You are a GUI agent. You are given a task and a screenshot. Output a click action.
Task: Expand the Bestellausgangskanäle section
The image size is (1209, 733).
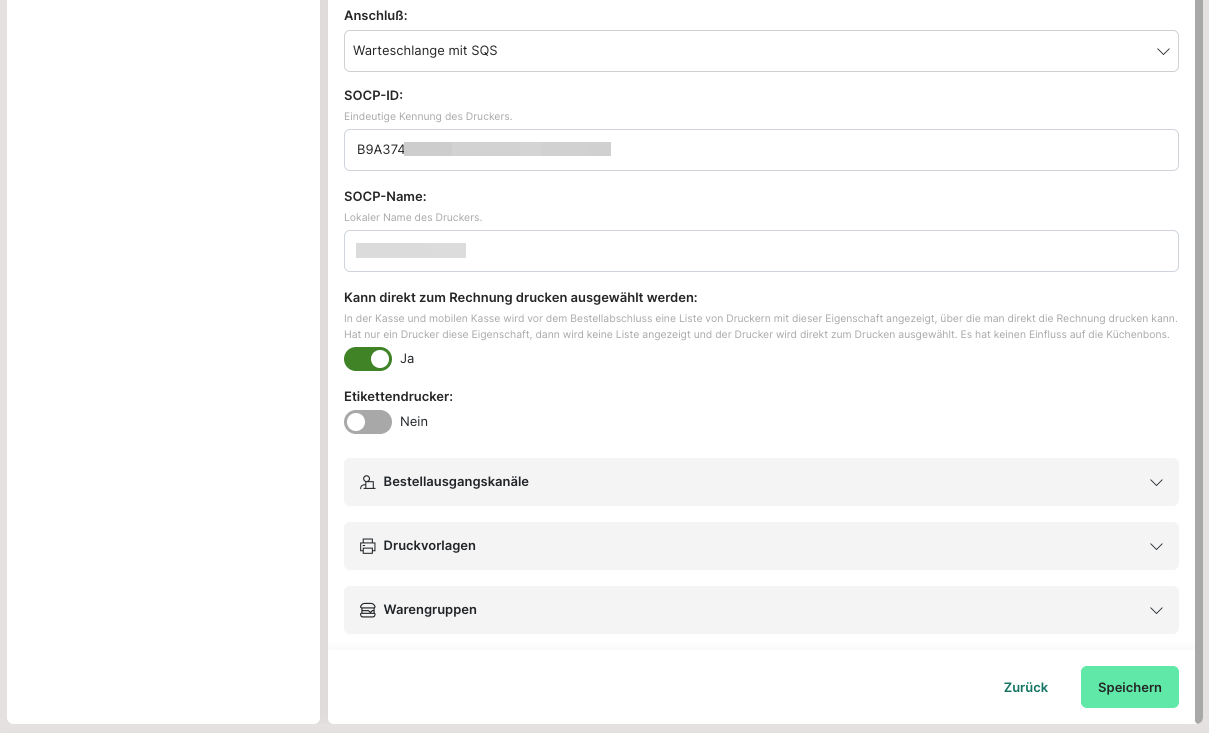pyautogui.click(x=760, y=482)
